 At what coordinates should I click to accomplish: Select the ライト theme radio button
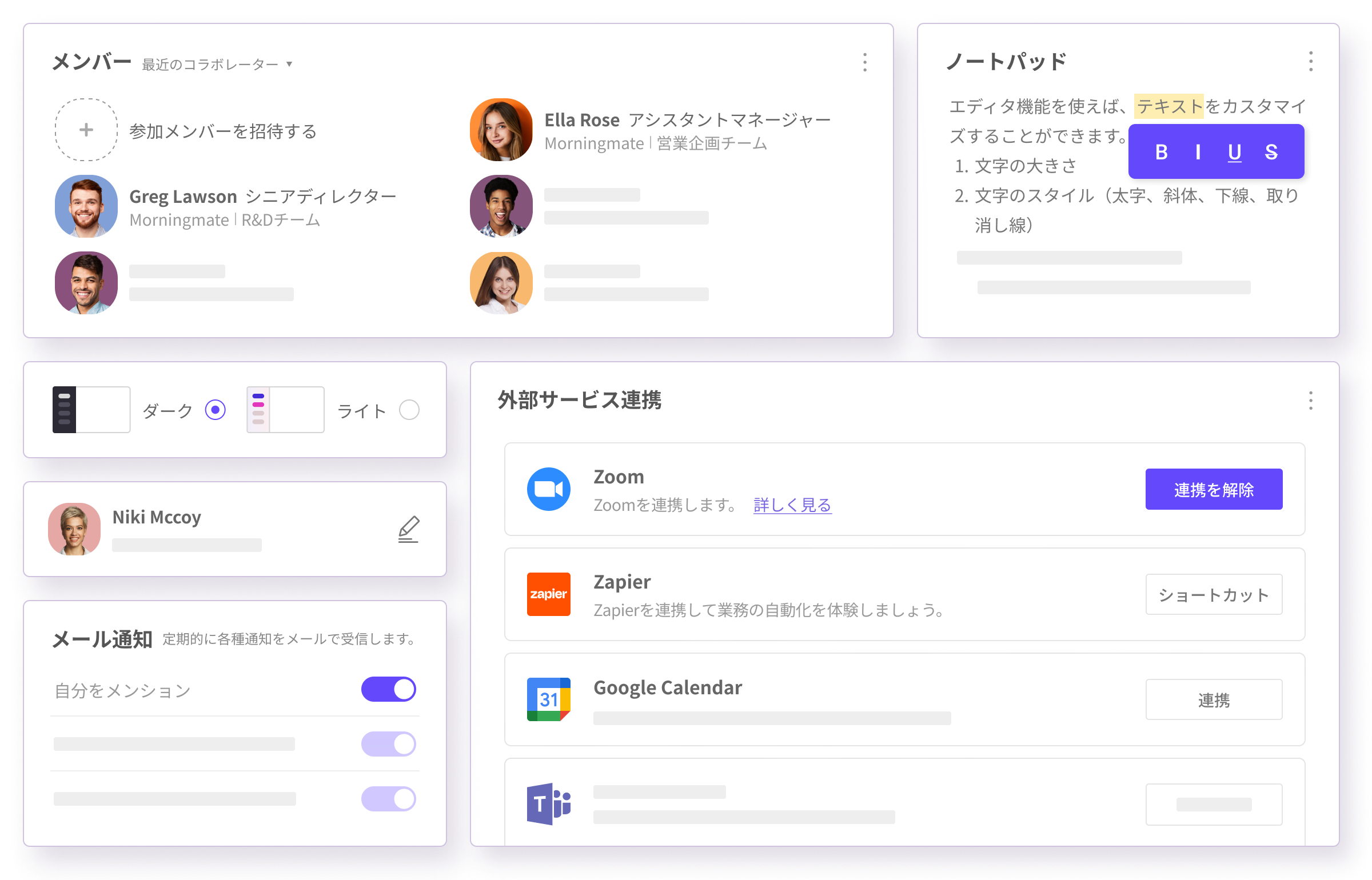pyautogui.click(x=409, y=410)
